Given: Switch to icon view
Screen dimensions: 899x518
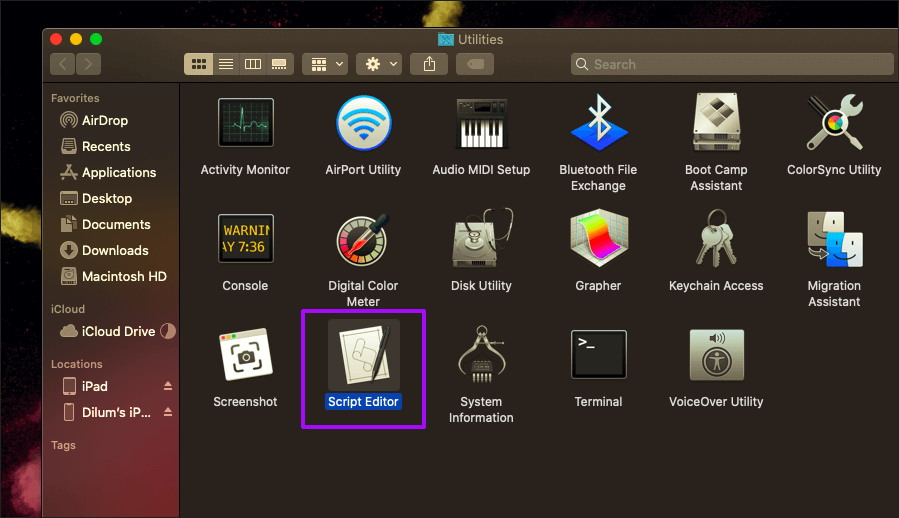Looking at the screenshot, I should pos(198,64).
